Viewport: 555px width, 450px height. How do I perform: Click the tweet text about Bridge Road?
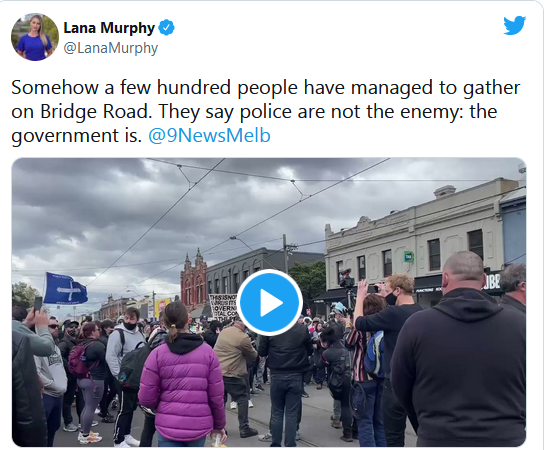(265, 112)
